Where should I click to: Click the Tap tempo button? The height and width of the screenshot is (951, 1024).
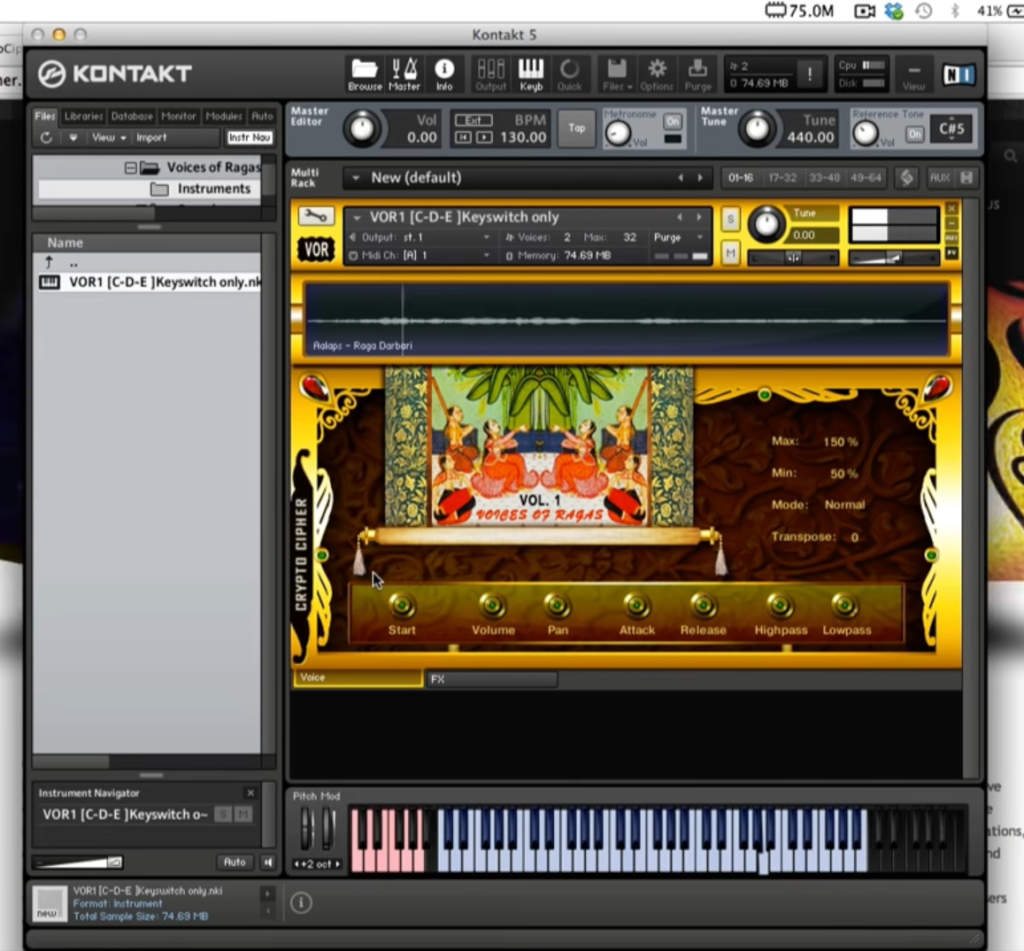pyautogui.click(x=576, y=128)
